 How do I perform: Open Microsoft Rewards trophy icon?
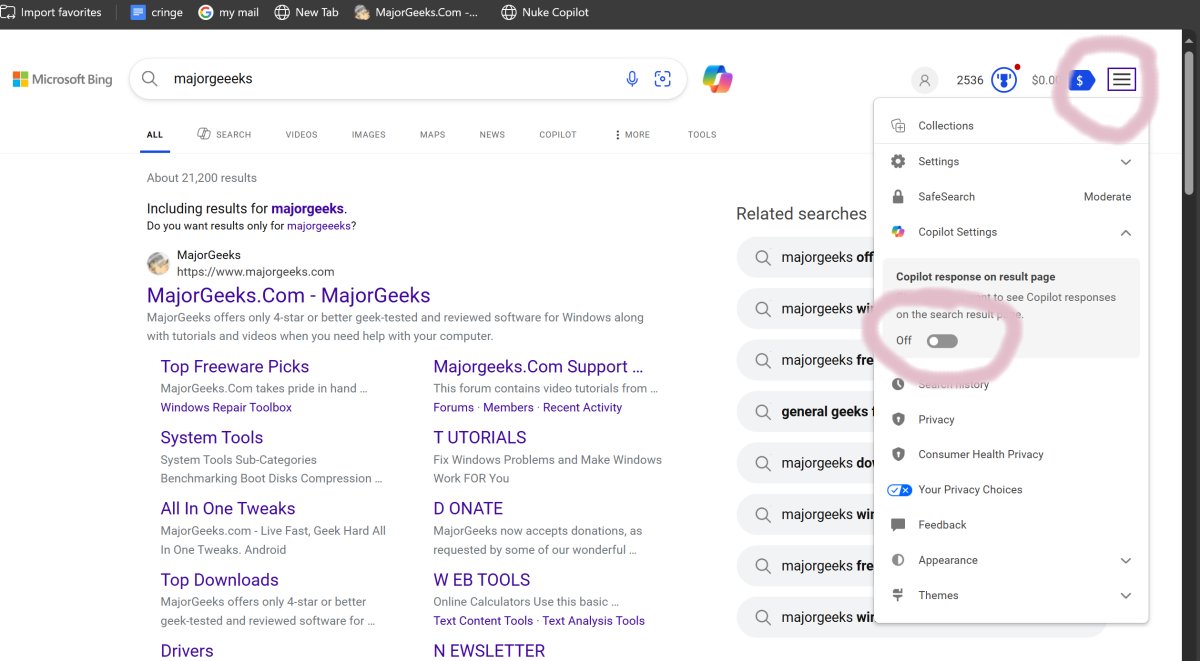pyautogui.click(x=1004, y=80)
